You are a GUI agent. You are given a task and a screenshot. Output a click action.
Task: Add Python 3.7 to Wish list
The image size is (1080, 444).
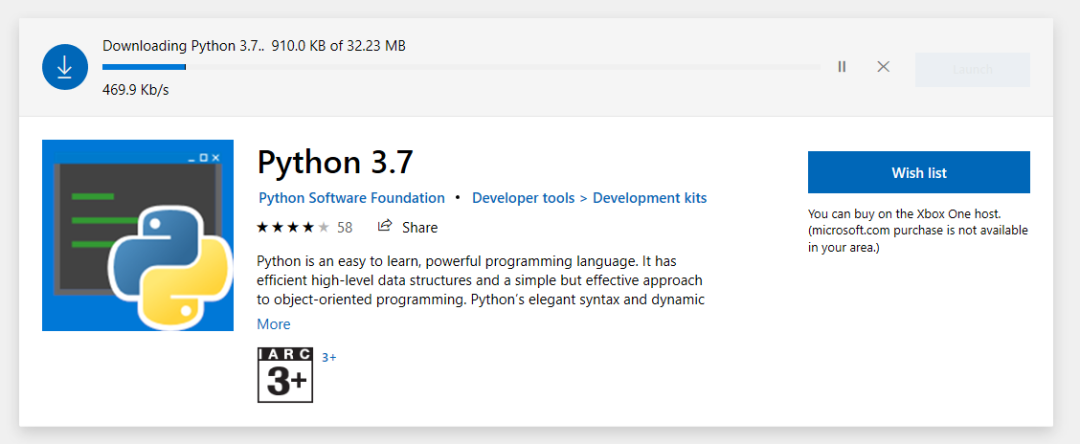(x=919, y=172)
